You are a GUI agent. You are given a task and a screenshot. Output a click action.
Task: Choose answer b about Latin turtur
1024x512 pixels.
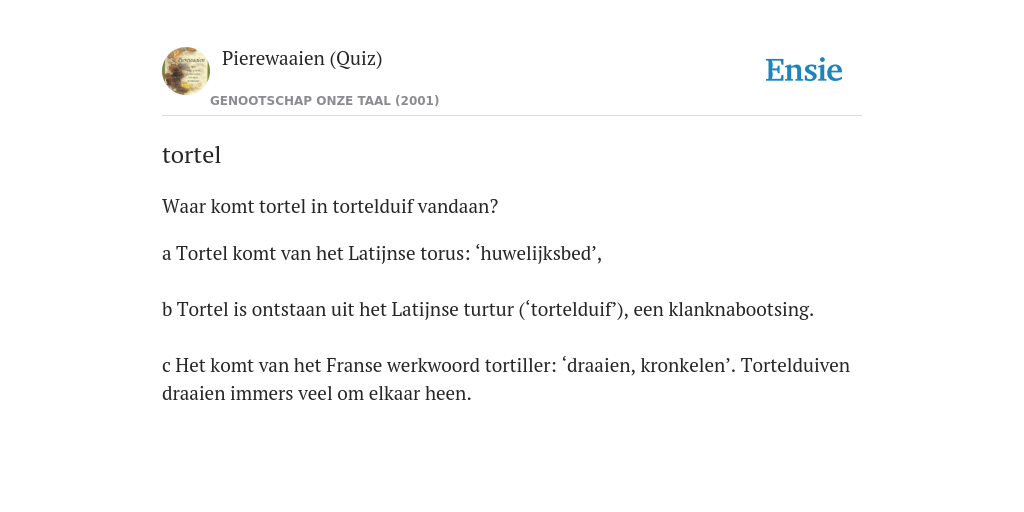[488, 309]
